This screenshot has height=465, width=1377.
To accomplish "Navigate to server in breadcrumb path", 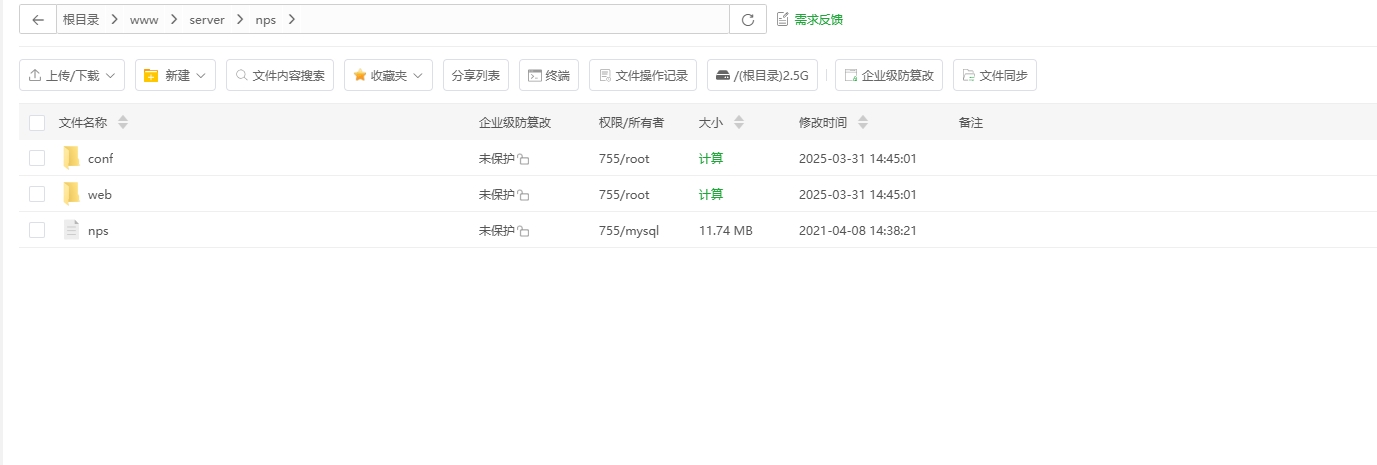I will (x=206, y=20).
